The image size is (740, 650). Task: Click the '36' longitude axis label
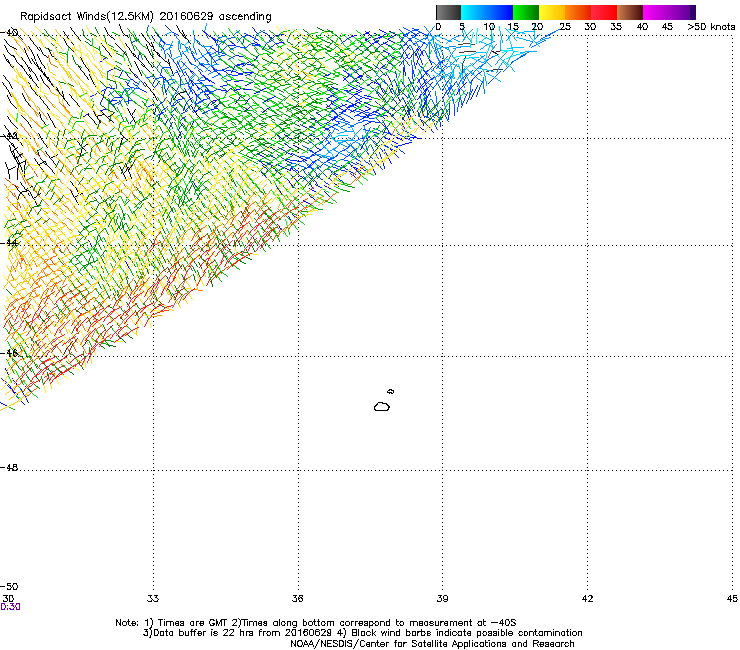point(297,599)
